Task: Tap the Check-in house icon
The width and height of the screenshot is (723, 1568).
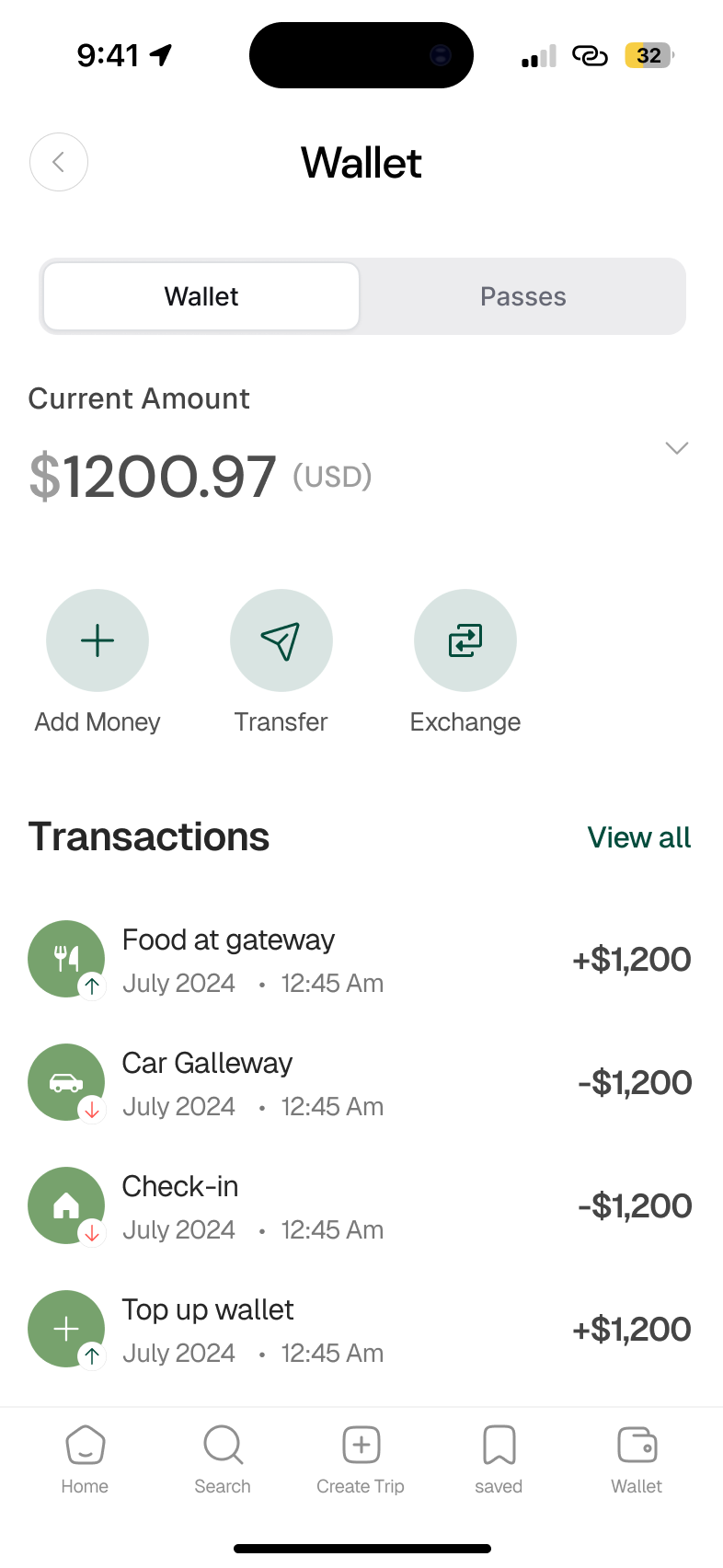Action: [66, 1205]
